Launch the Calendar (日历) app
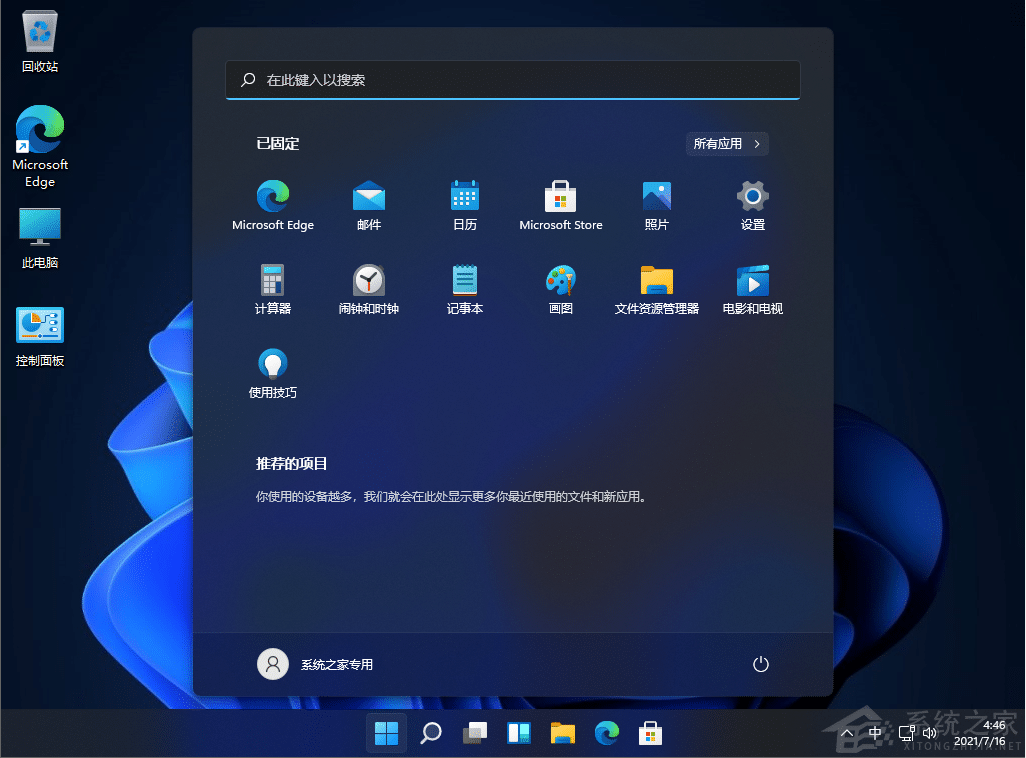The height and width of the screenshot is (758, 1026). (464, 205)
